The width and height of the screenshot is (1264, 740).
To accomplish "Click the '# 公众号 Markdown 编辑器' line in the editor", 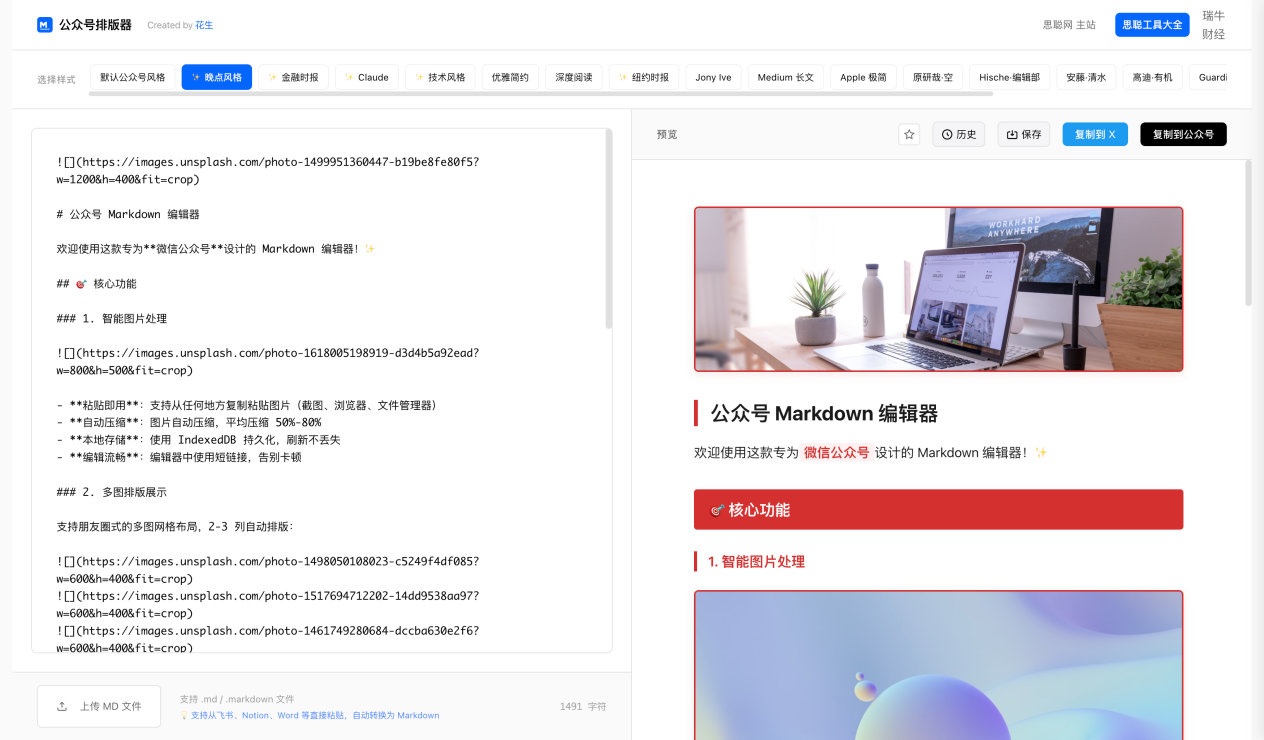I will (x=129, y=214).
